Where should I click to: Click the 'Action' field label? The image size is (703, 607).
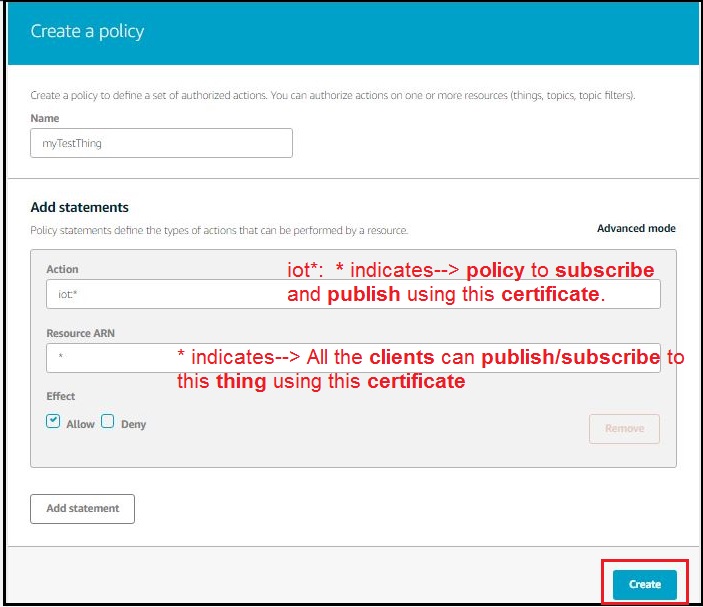pos(62,269)
